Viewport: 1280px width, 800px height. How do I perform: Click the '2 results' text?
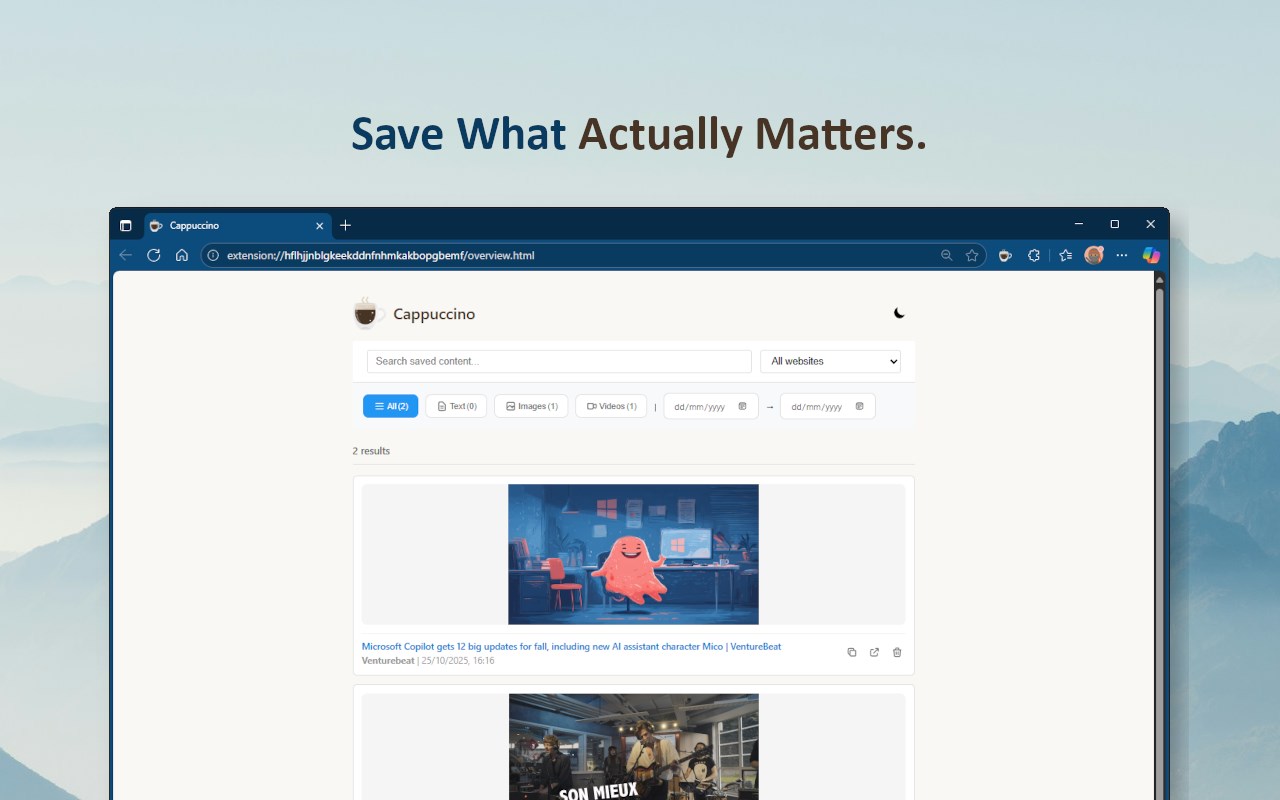pos(371,451)
